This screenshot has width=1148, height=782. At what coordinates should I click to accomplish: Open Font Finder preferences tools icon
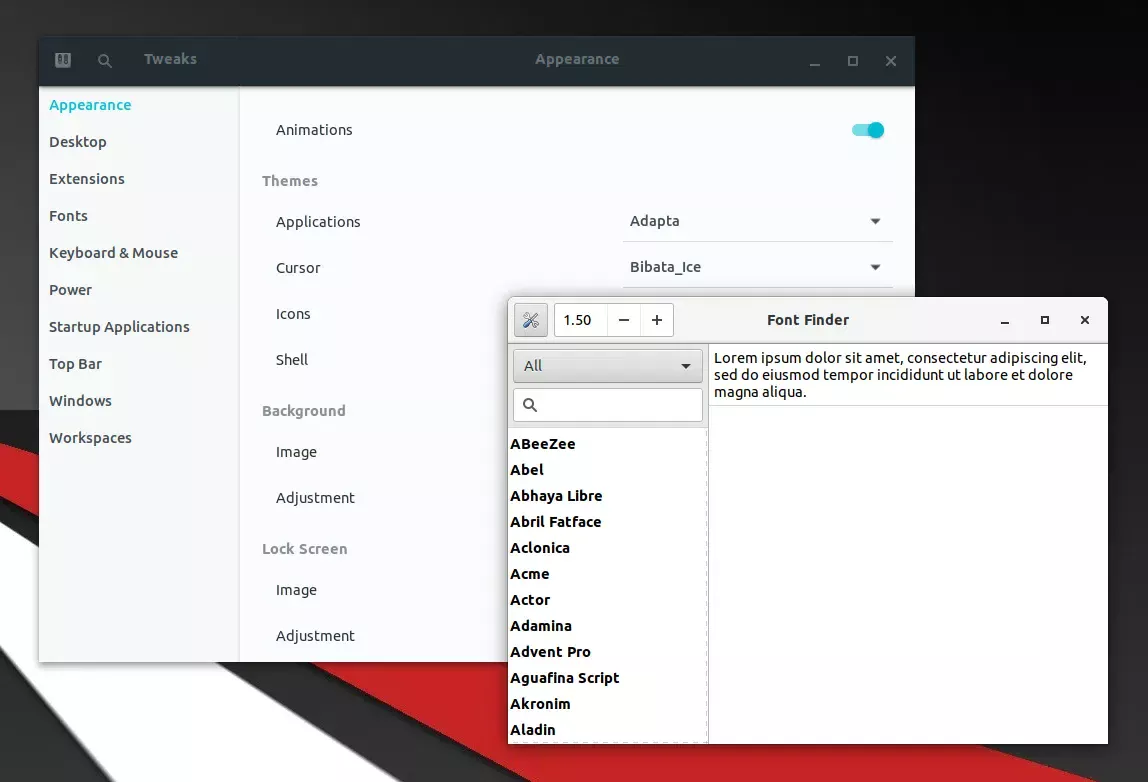pos(531,320)
